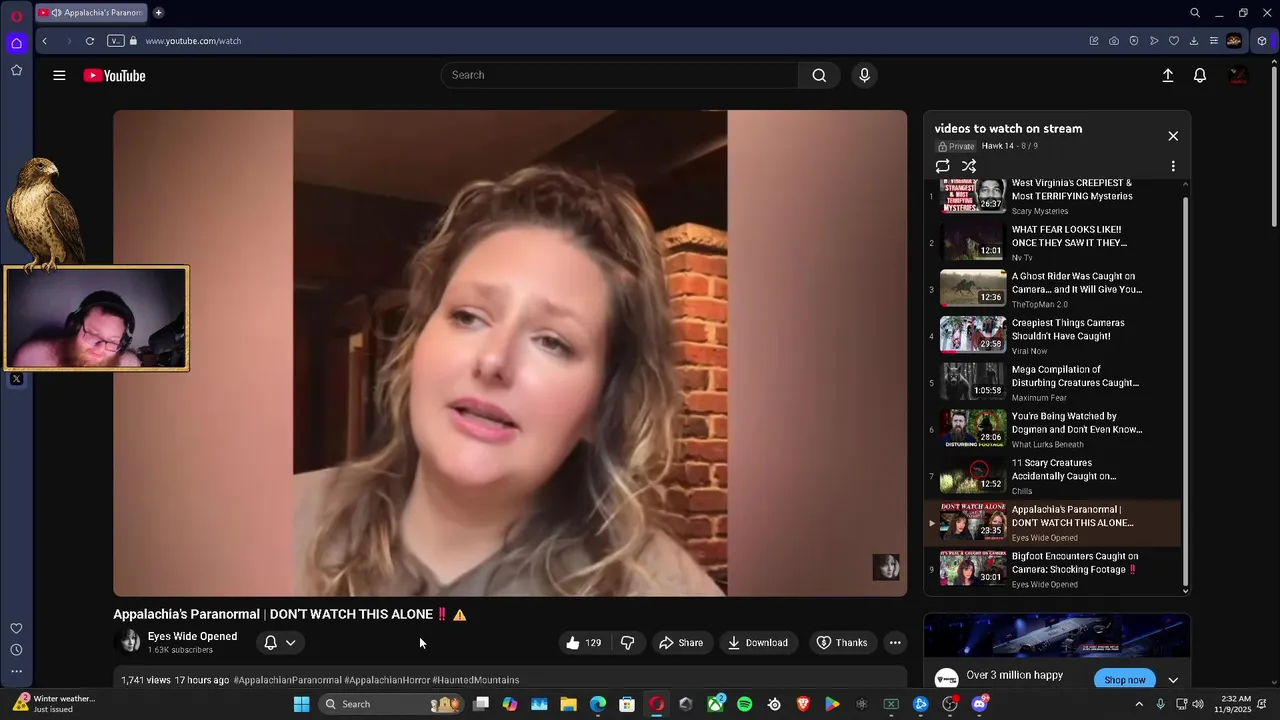Open Brave browser from taskbar
This screenshot has width=1280, height=720.
tap(803, 704)
